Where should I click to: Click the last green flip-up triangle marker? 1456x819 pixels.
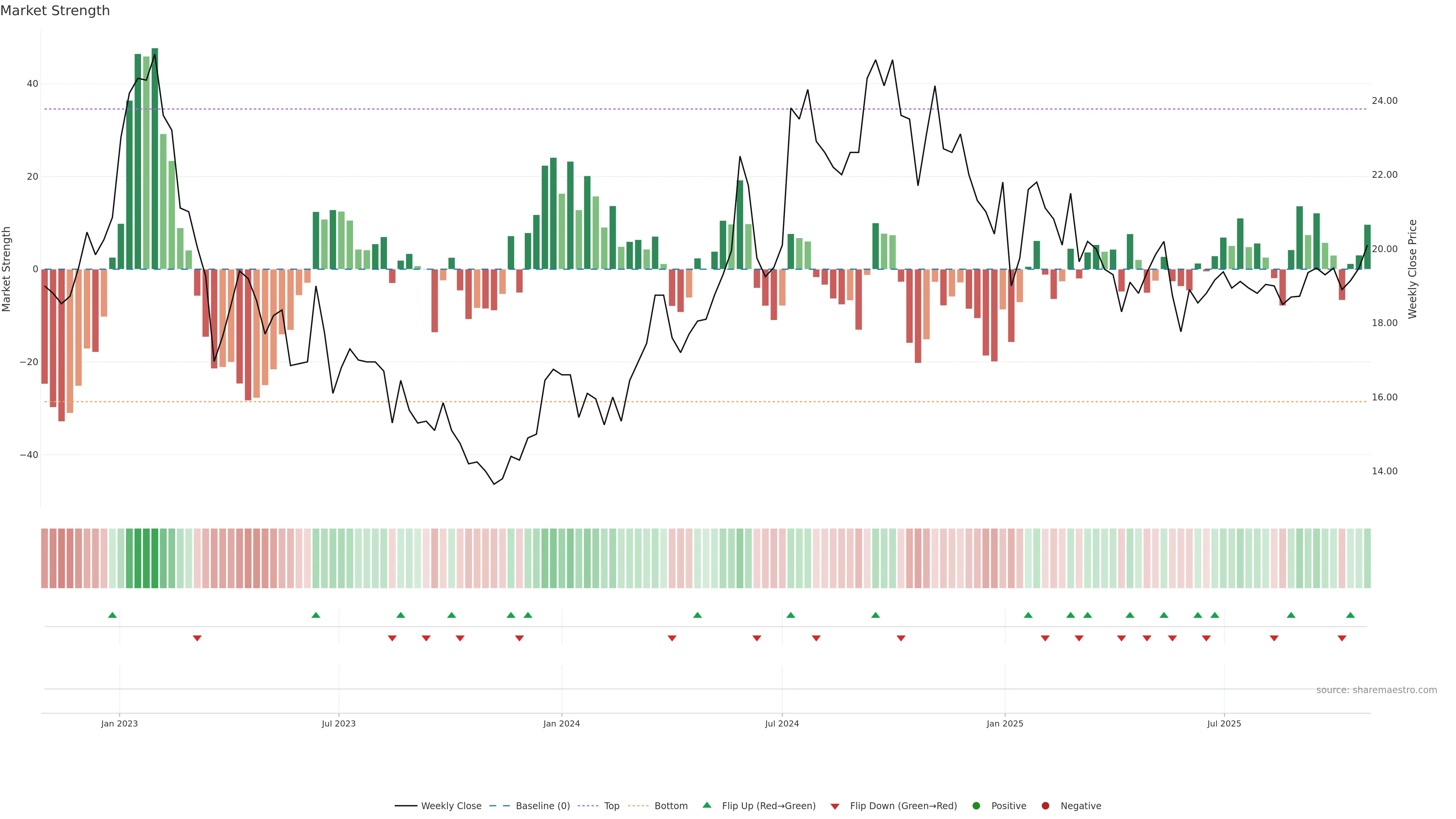tap(1350, 615)
